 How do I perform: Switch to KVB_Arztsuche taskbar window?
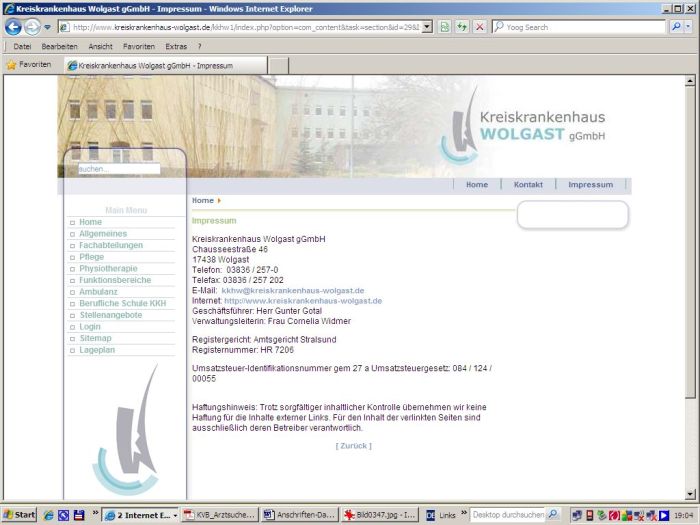(220, 515)
